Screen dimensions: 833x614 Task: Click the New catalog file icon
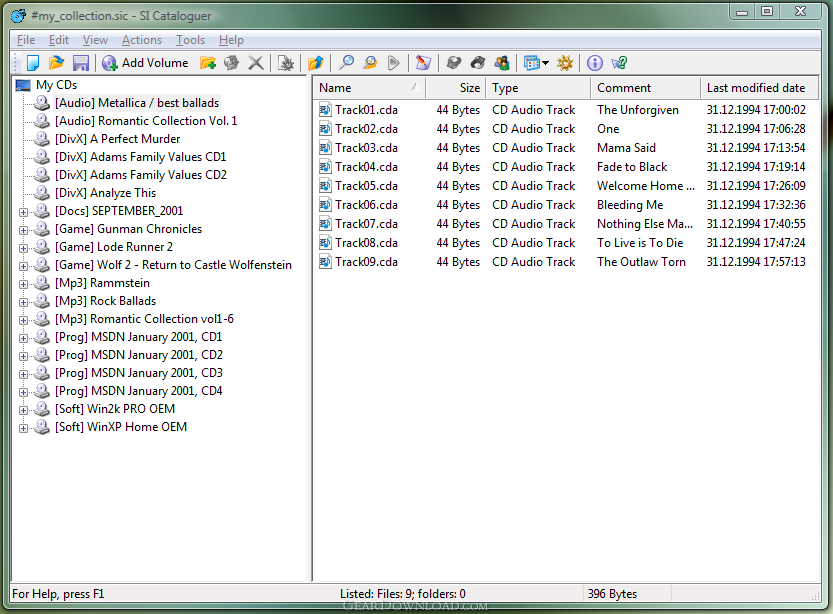33,63
